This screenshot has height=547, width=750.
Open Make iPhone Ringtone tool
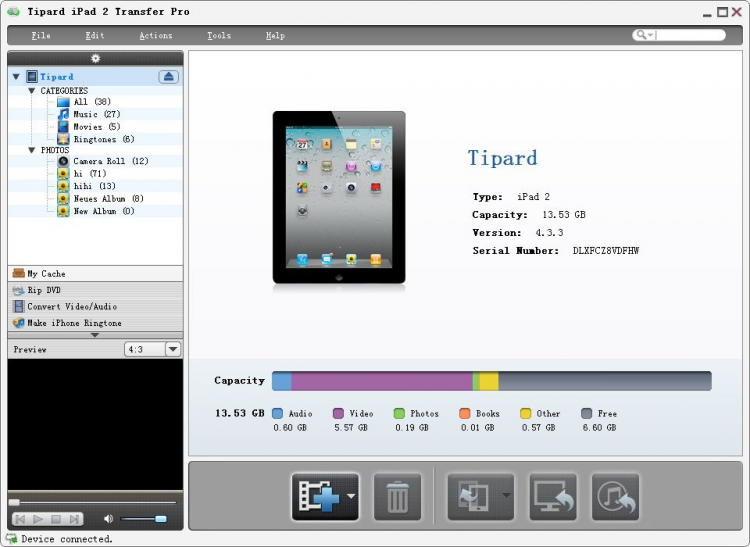click(x=95, y=323)
